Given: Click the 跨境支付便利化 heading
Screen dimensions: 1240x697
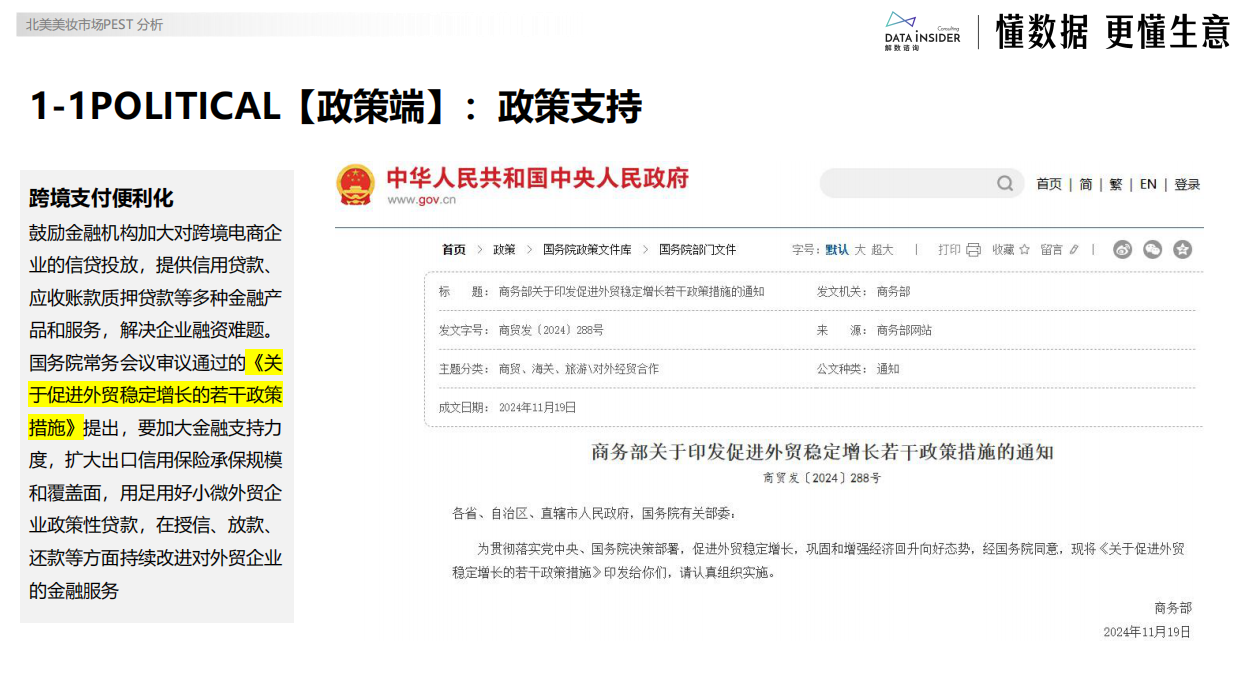Looking at the screenshot, I should click(102, 197).
